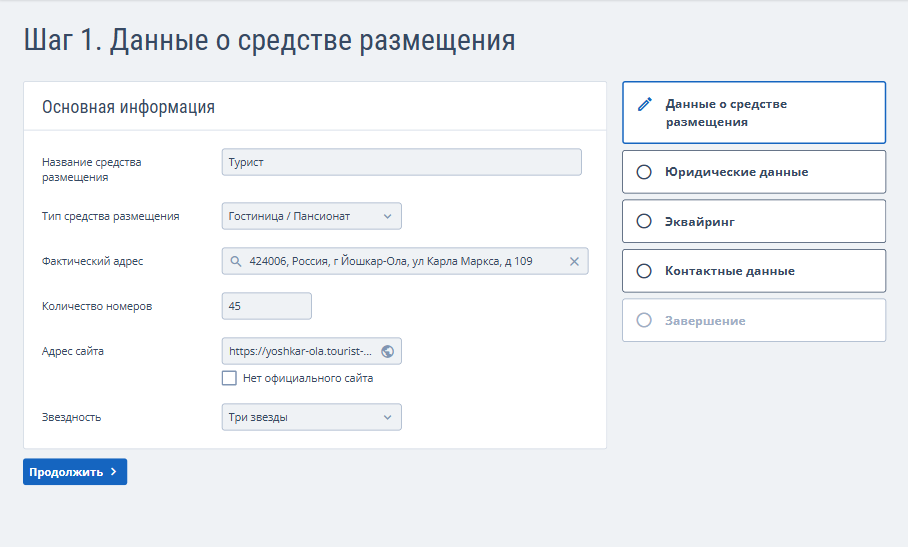This screenshot has height=547, width=908.
Task: Tick the Нет официального сайта checkbox
Action: click(x=229, y=378)
